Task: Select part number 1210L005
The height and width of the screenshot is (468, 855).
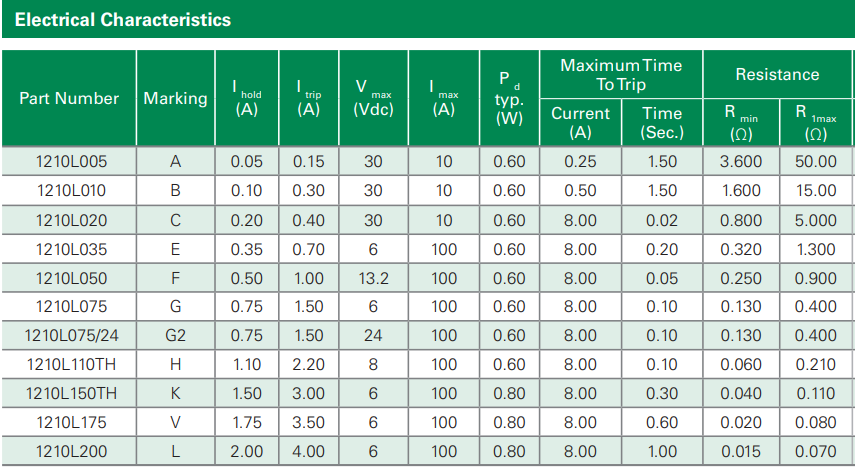Action: coord(70,161)
